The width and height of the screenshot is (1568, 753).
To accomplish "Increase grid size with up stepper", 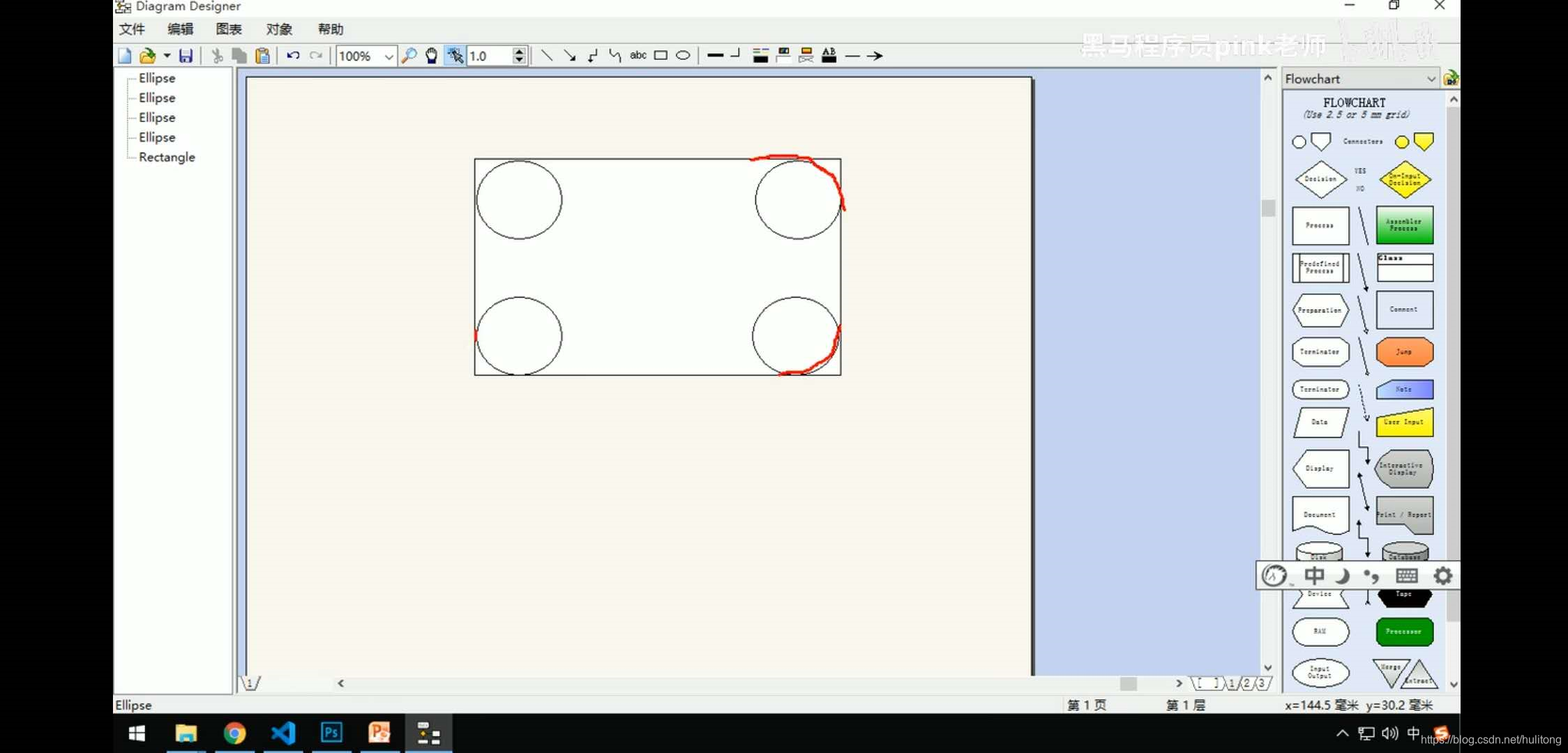I will (519, 51).
